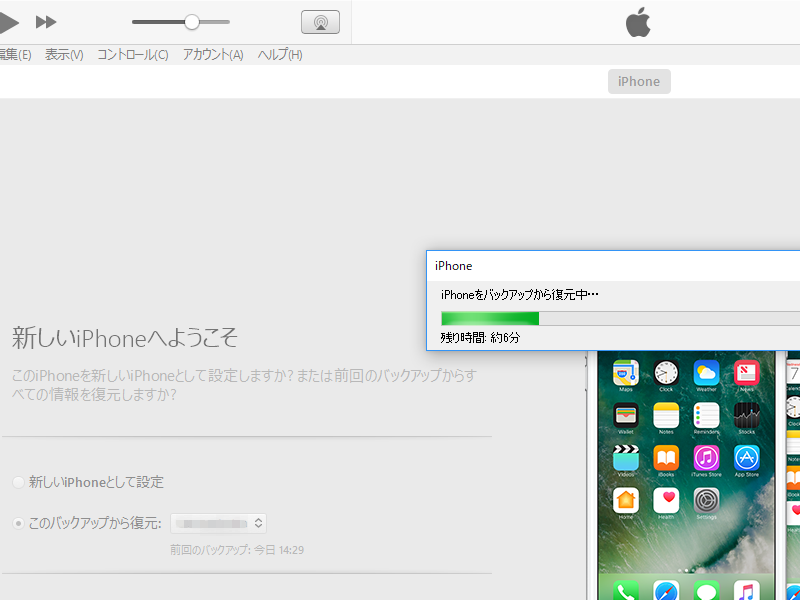
Task: Click the iBooks app icon on iPhone image
Action: click(666, 458)
